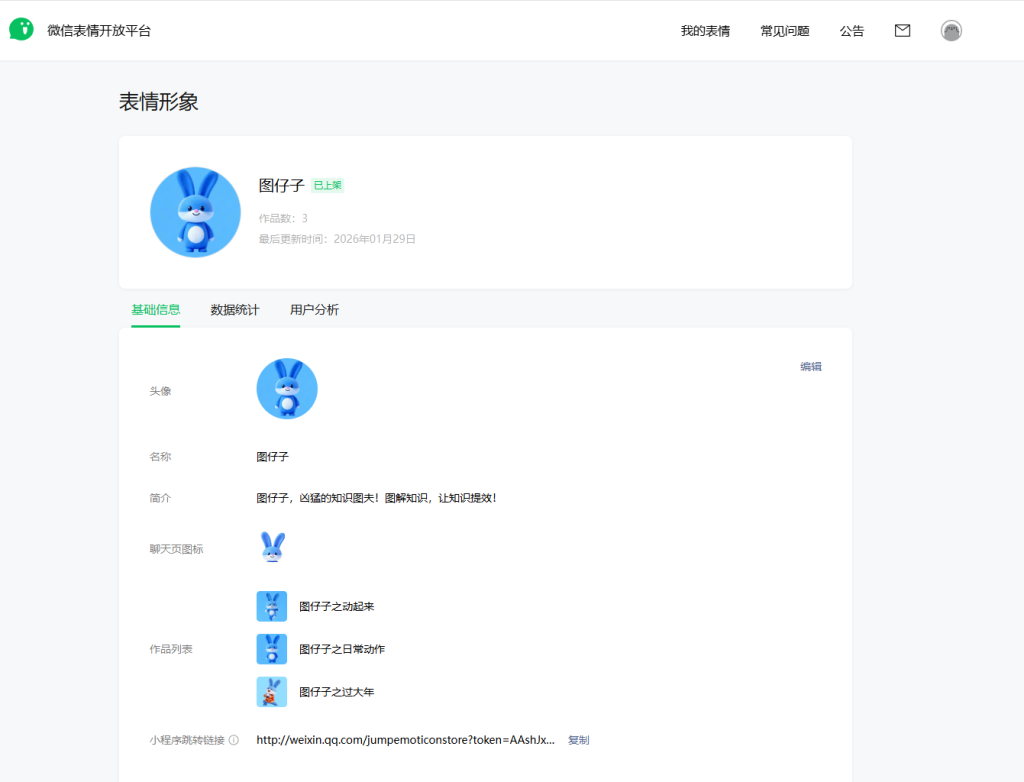Switch to the 数据统计 tab
Image resolution: width=1024 pixels, height=782 pixels.
click(235, 310)
